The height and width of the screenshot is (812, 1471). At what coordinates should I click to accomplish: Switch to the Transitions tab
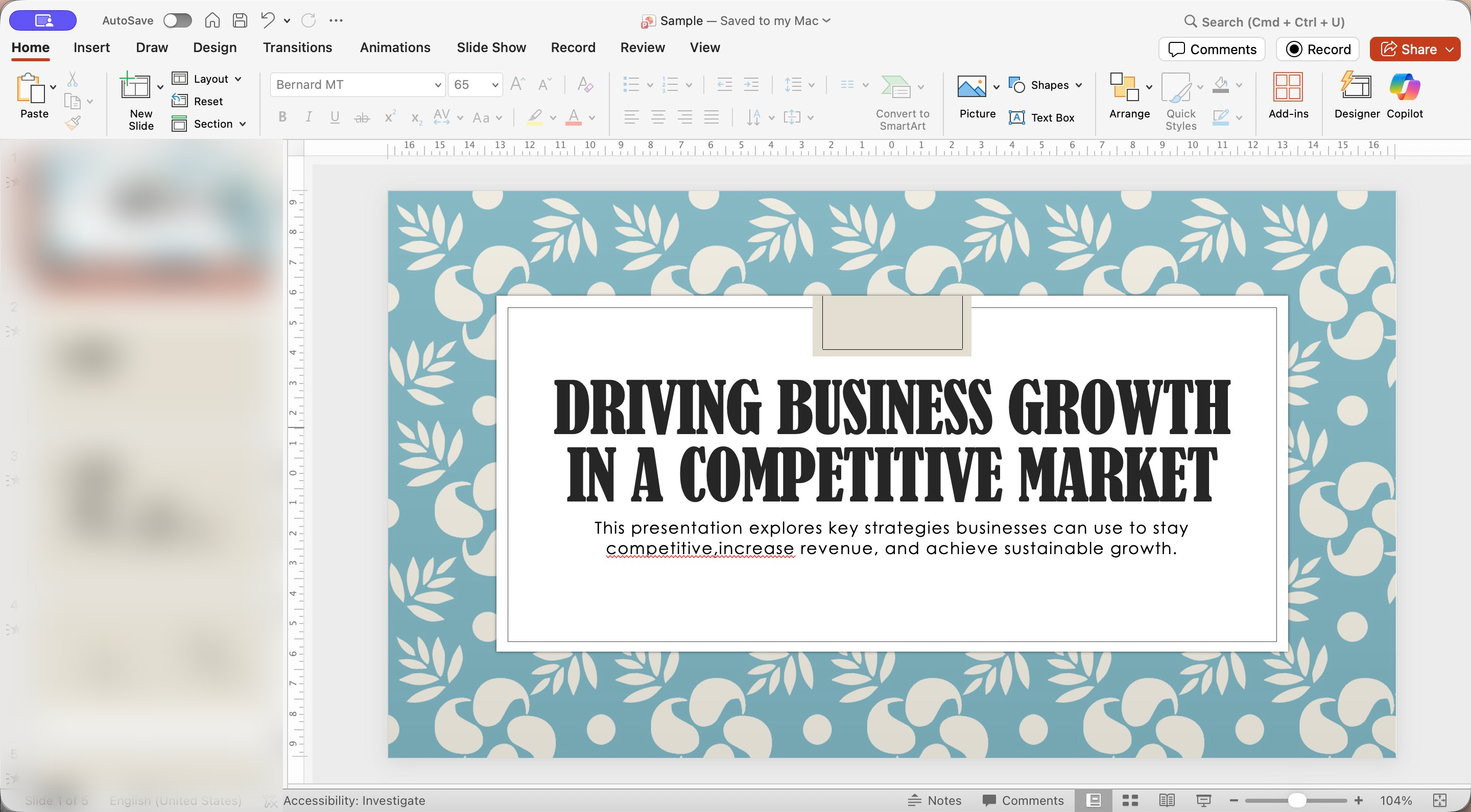(297, 47)
